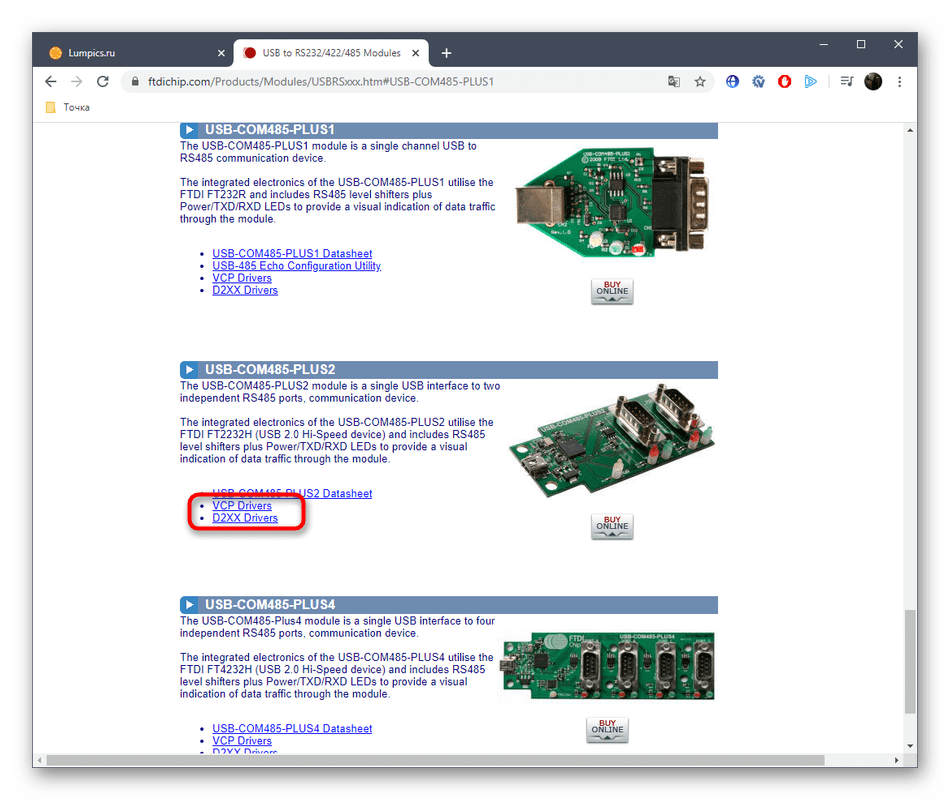Bookmark this page with the star icon
This screenshot has height=800, width=950.
(700, 81)
